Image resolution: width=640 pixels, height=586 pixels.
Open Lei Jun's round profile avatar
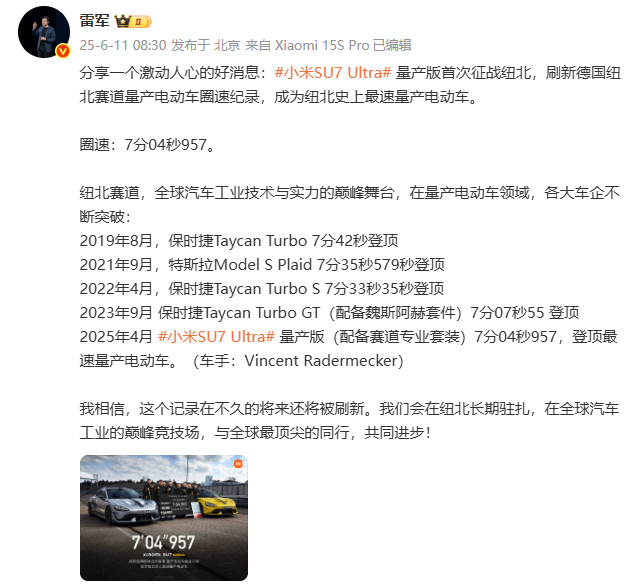click(44, 32)
